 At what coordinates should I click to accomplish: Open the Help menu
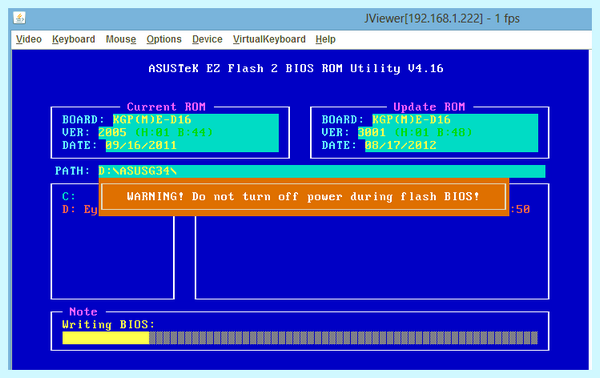[325, 39]
